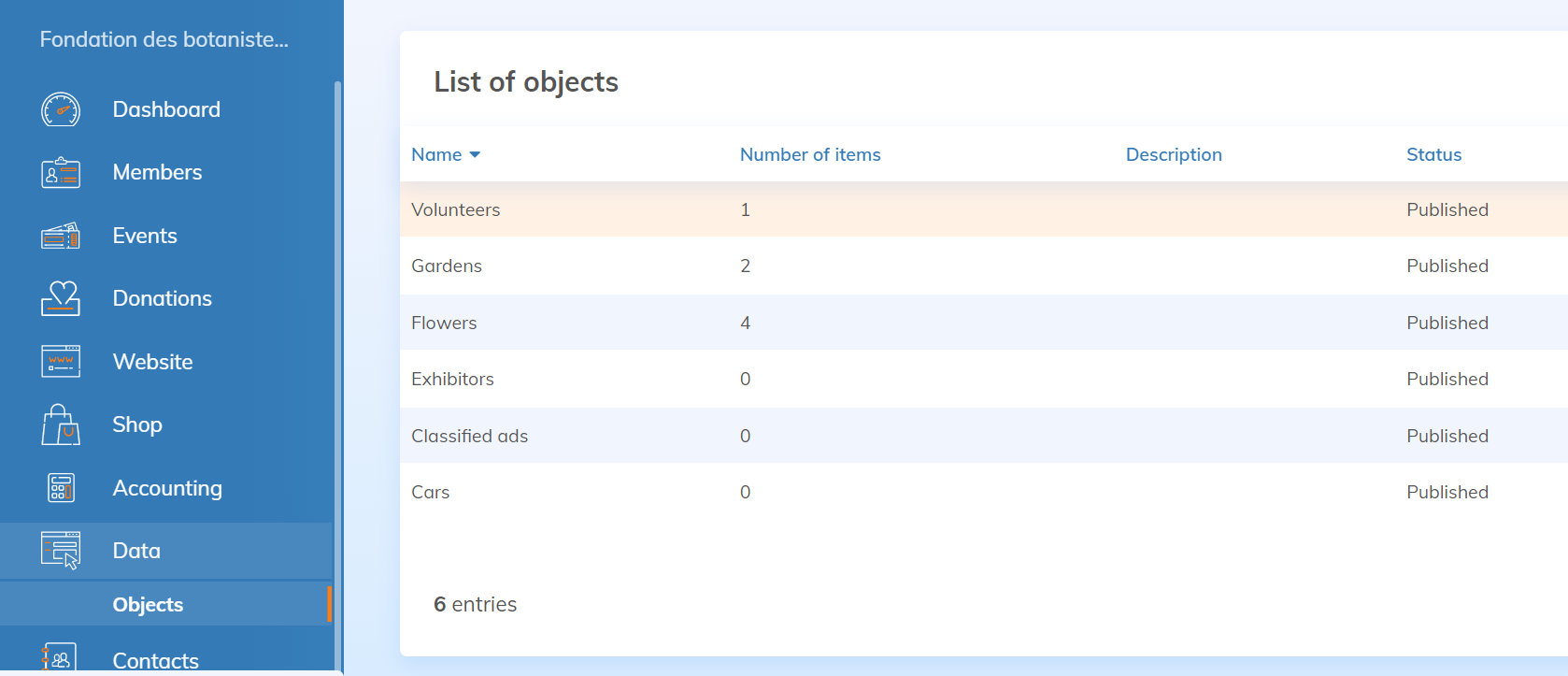
Task: Open the Flowers object
Action: point(444,324)
